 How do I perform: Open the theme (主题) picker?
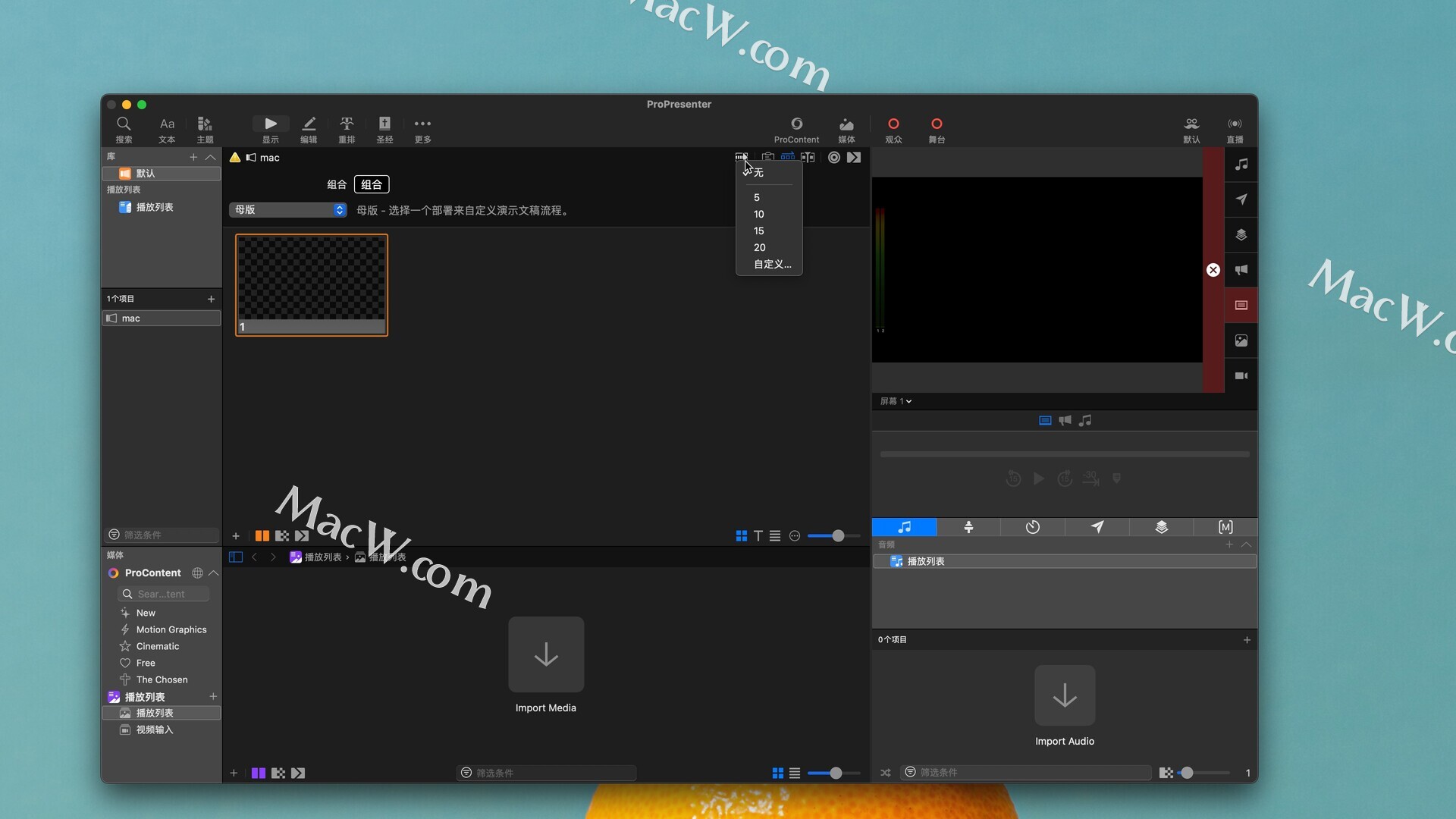[205, 129]
